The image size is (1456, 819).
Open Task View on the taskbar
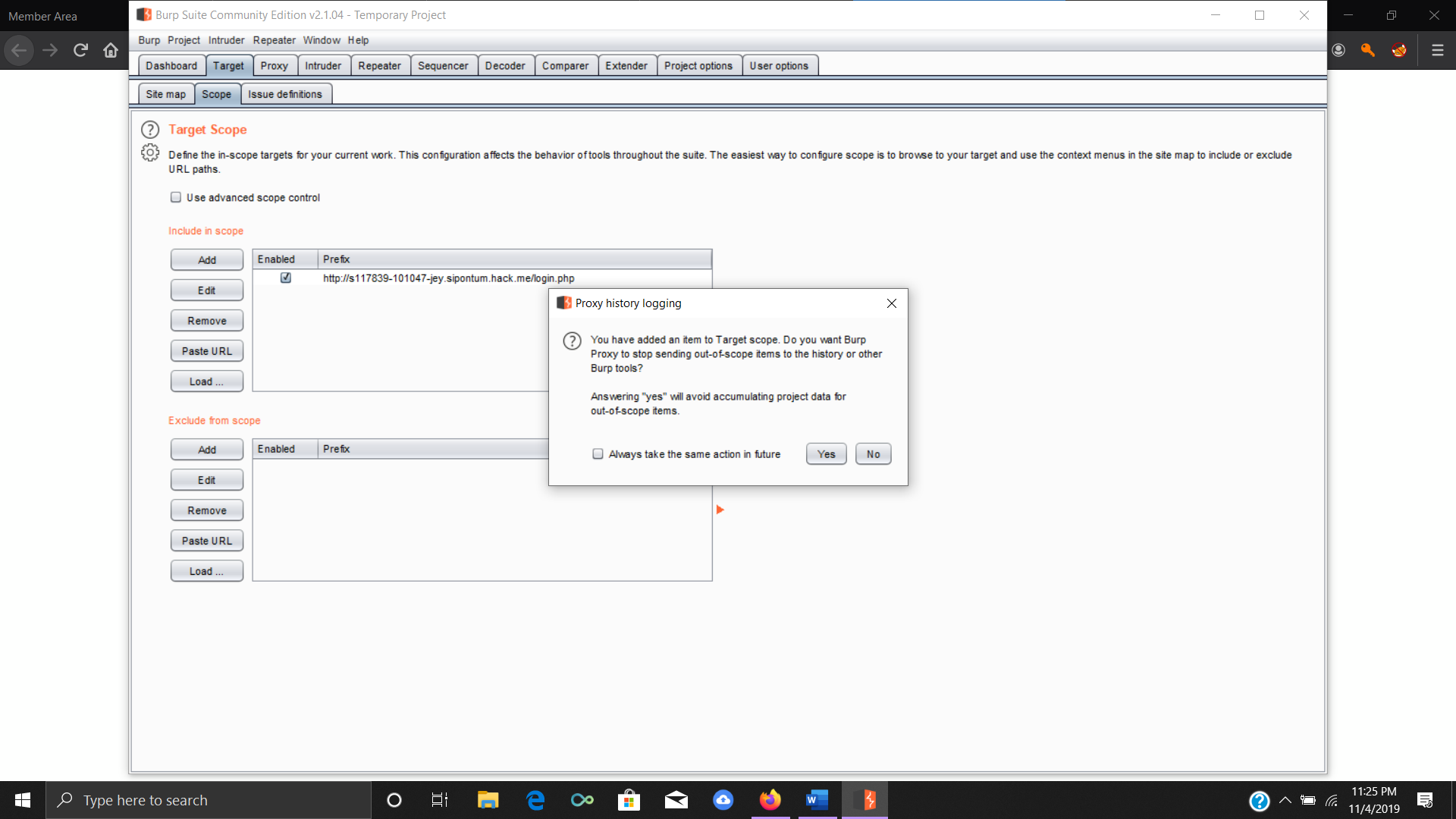440,800
